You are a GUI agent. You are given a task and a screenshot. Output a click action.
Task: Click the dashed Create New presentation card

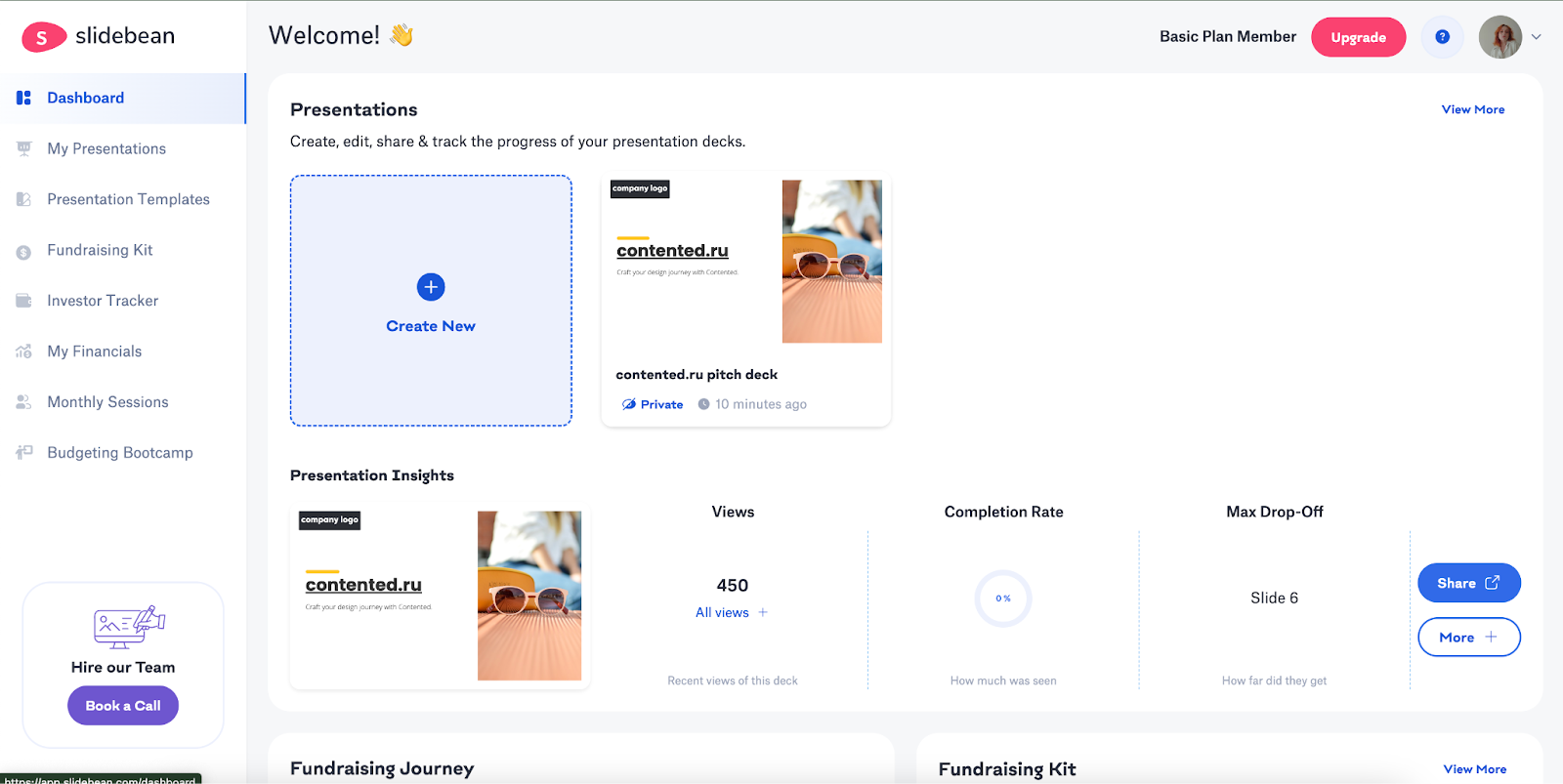point(431,301)
